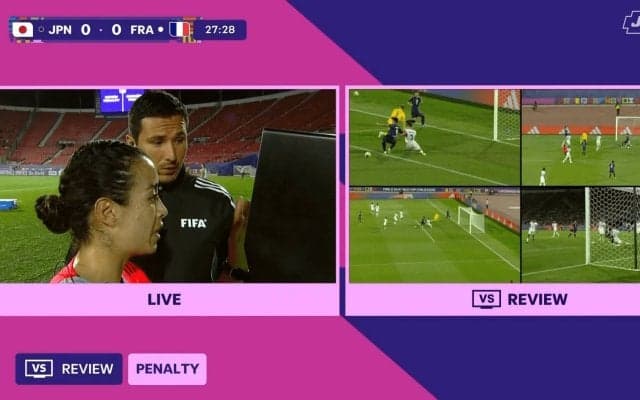Select the bottom-left REVIEW badge
The image size is (640, 400).
click(69, 369)
